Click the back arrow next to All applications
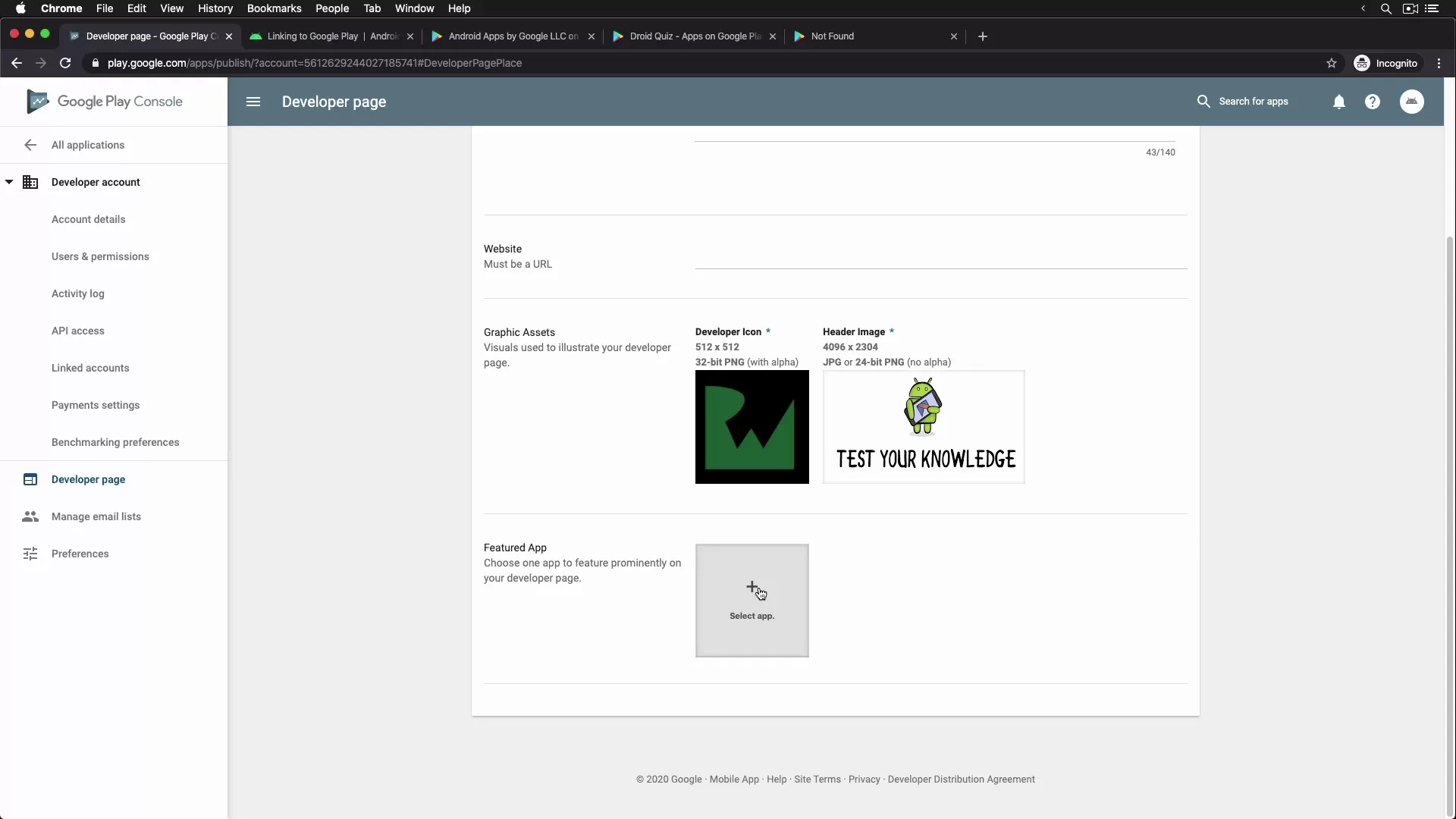 (30, 145)
